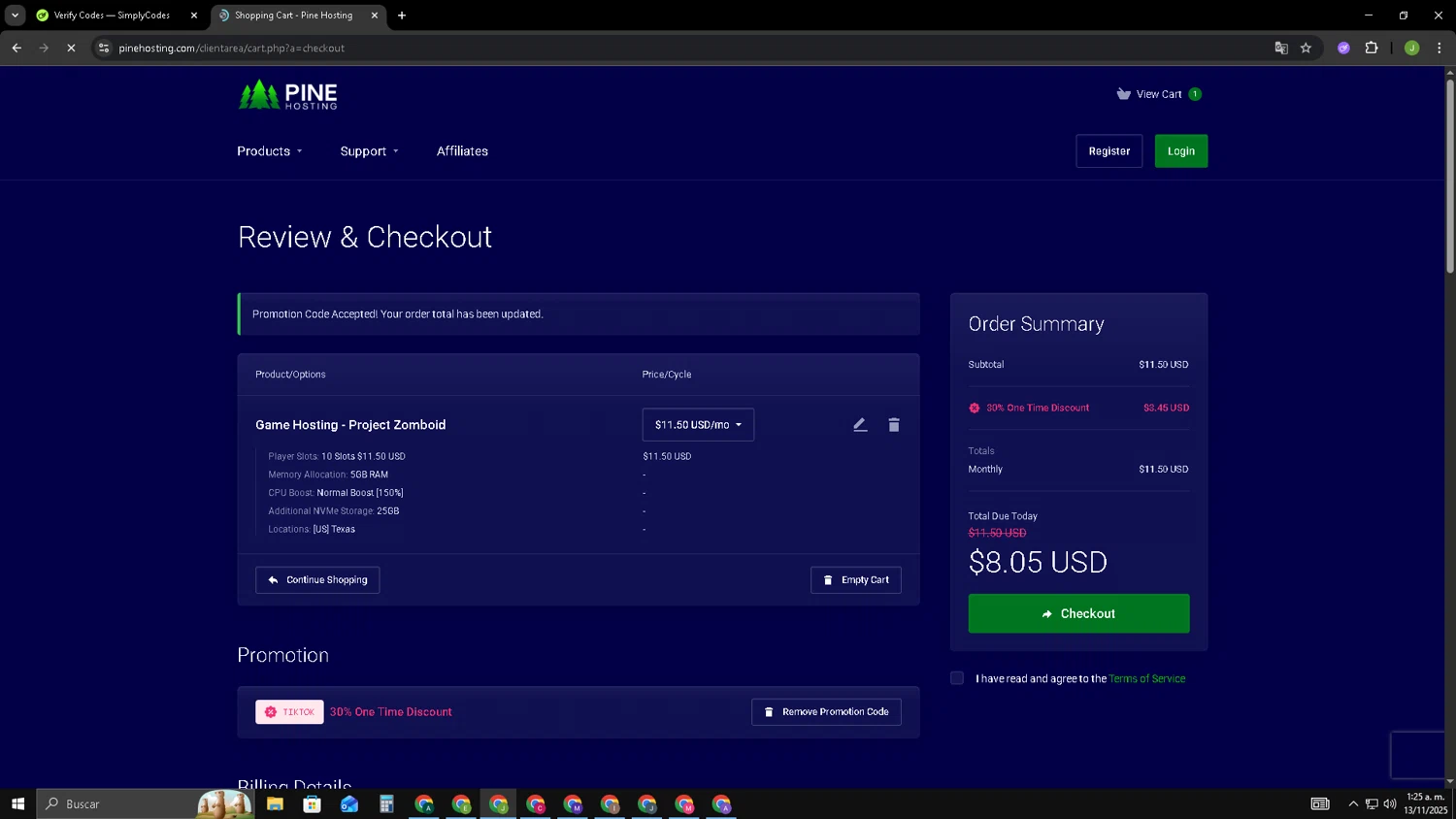Click volume icon in system tray
This screenshot has height=819, width=1456.
click(x=1390, y=803)
